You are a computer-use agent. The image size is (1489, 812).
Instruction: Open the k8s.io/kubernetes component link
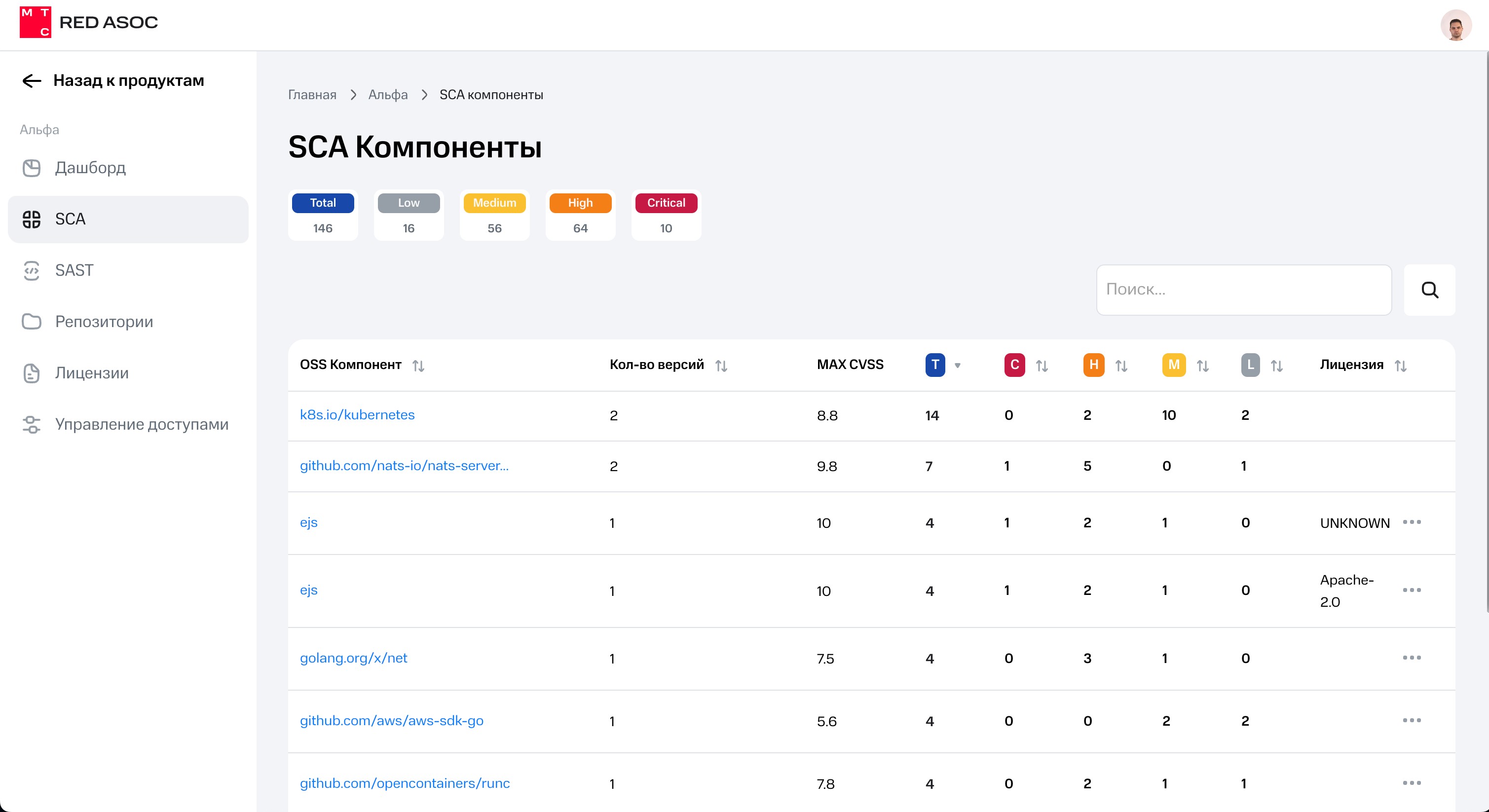click(357, 415)
